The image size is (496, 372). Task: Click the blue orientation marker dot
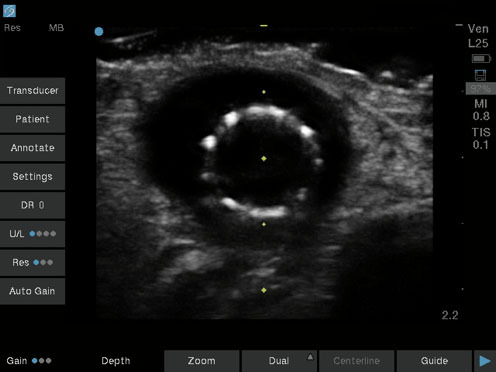tap(99, 32)
